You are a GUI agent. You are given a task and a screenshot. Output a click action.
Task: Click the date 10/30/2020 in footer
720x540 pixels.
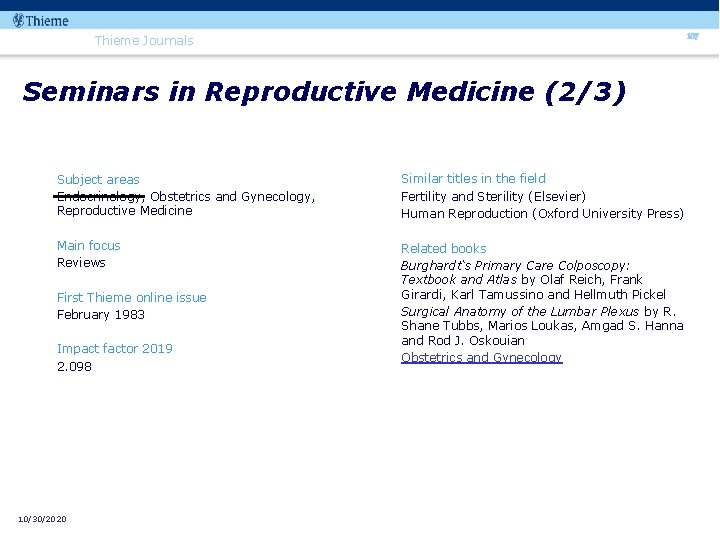click(x=42, y=519)
